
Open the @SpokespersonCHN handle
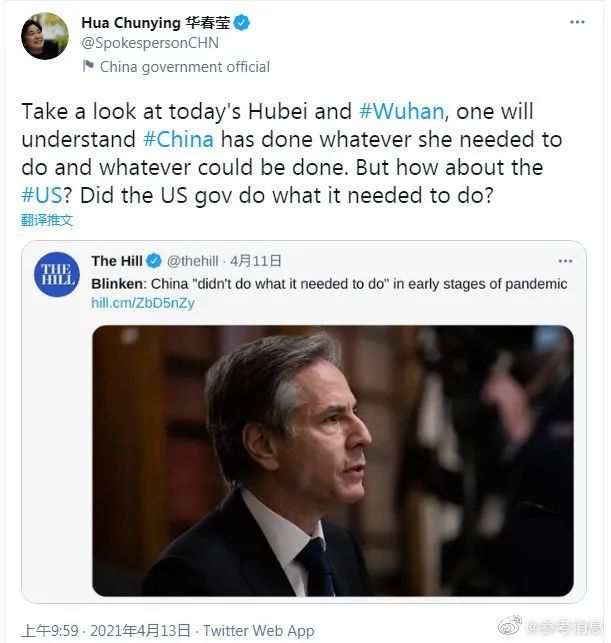point(150,43)
